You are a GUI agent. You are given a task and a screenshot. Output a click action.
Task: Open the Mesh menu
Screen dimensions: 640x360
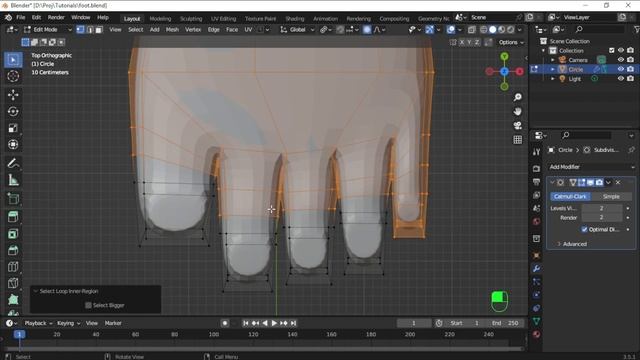(172, 29)
